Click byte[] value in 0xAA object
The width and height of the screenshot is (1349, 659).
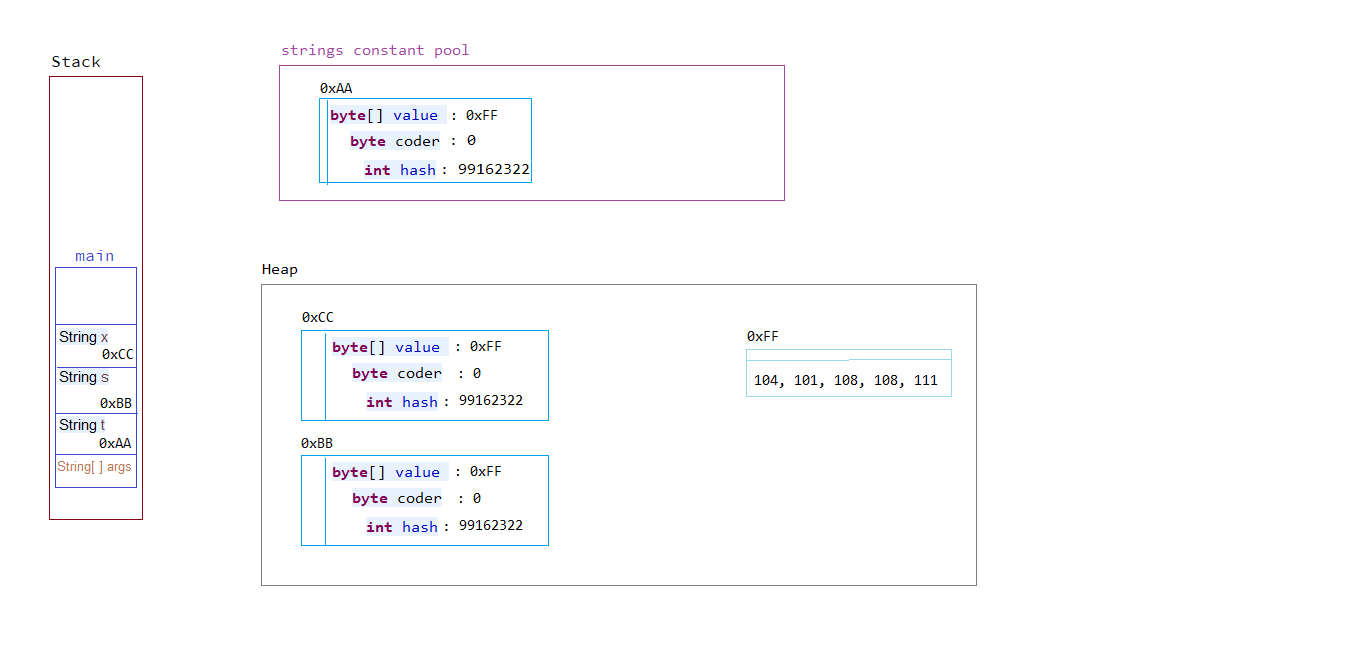384,115
